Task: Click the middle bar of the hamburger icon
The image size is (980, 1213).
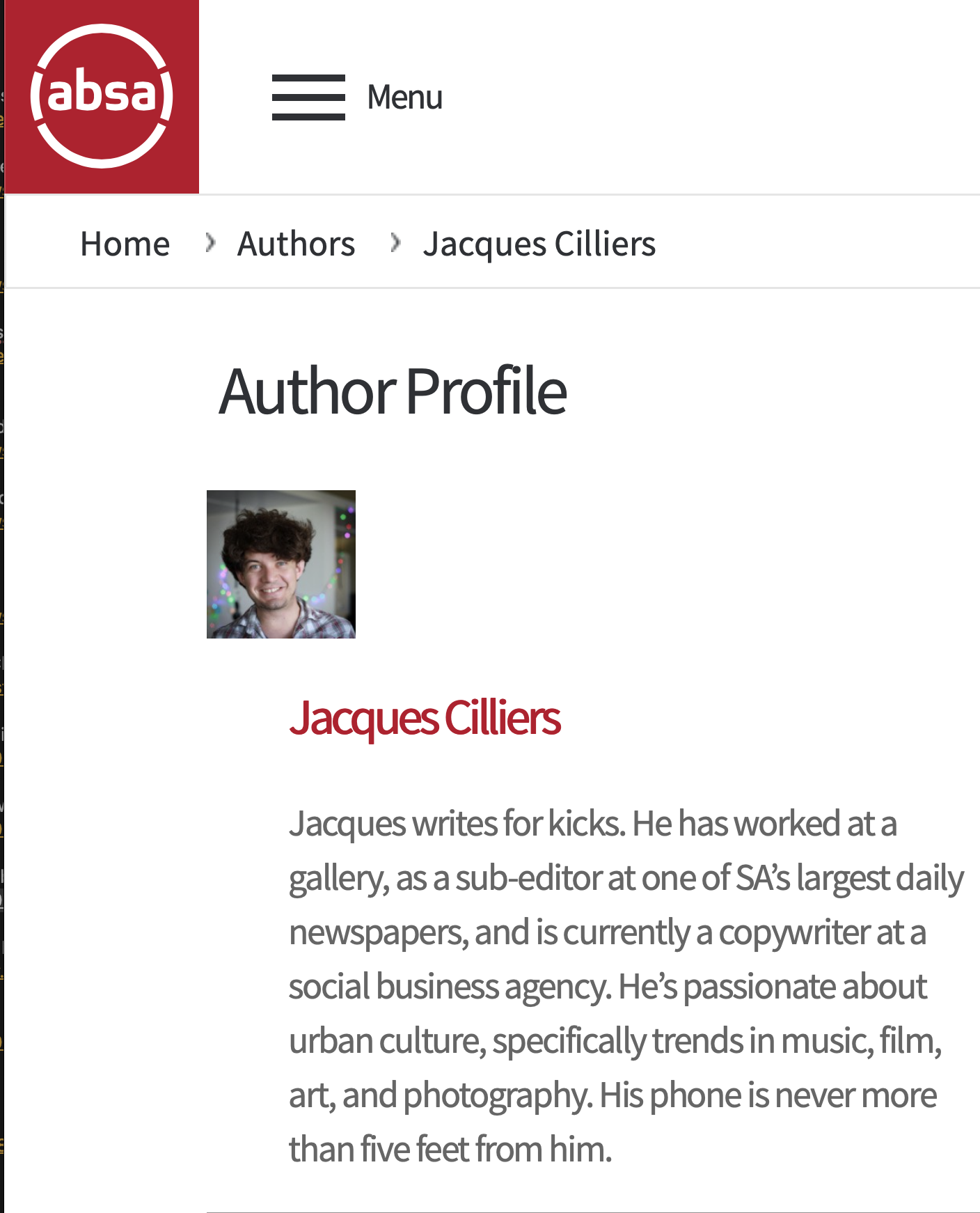Action: [x=307, y=97]
